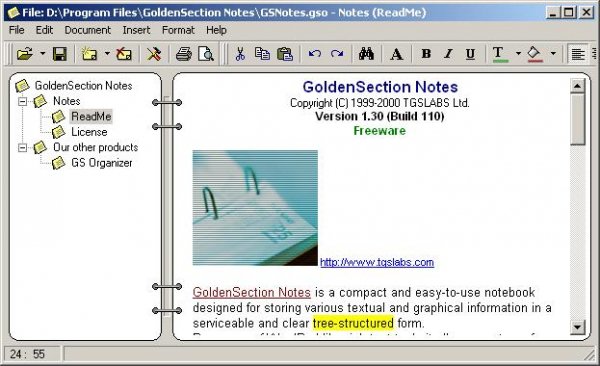
Task: Click the notebook icon beside License
Action: click(x=59, y=132)
